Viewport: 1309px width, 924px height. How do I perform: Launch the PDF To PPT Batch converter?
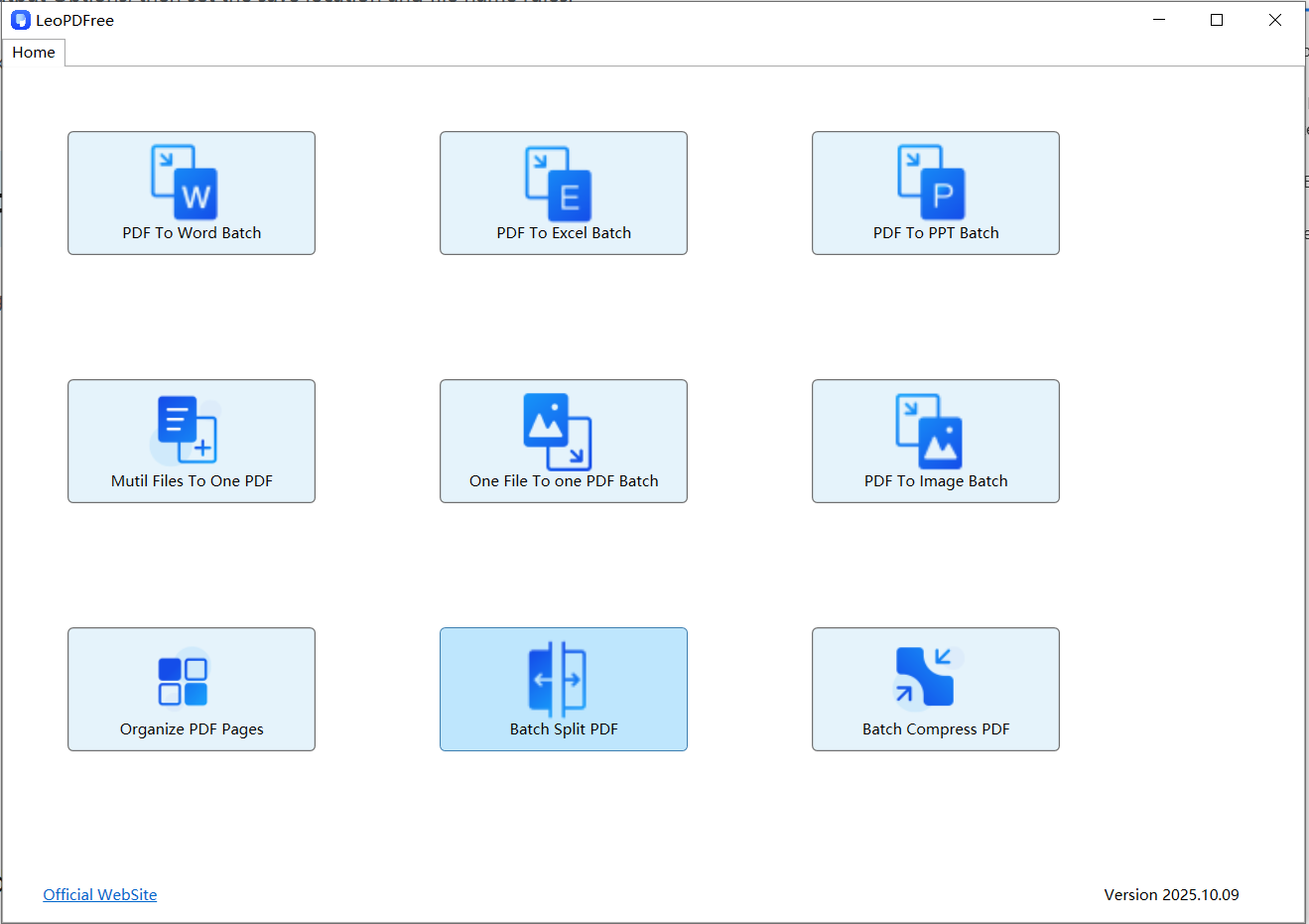click(x=935, y=193)
